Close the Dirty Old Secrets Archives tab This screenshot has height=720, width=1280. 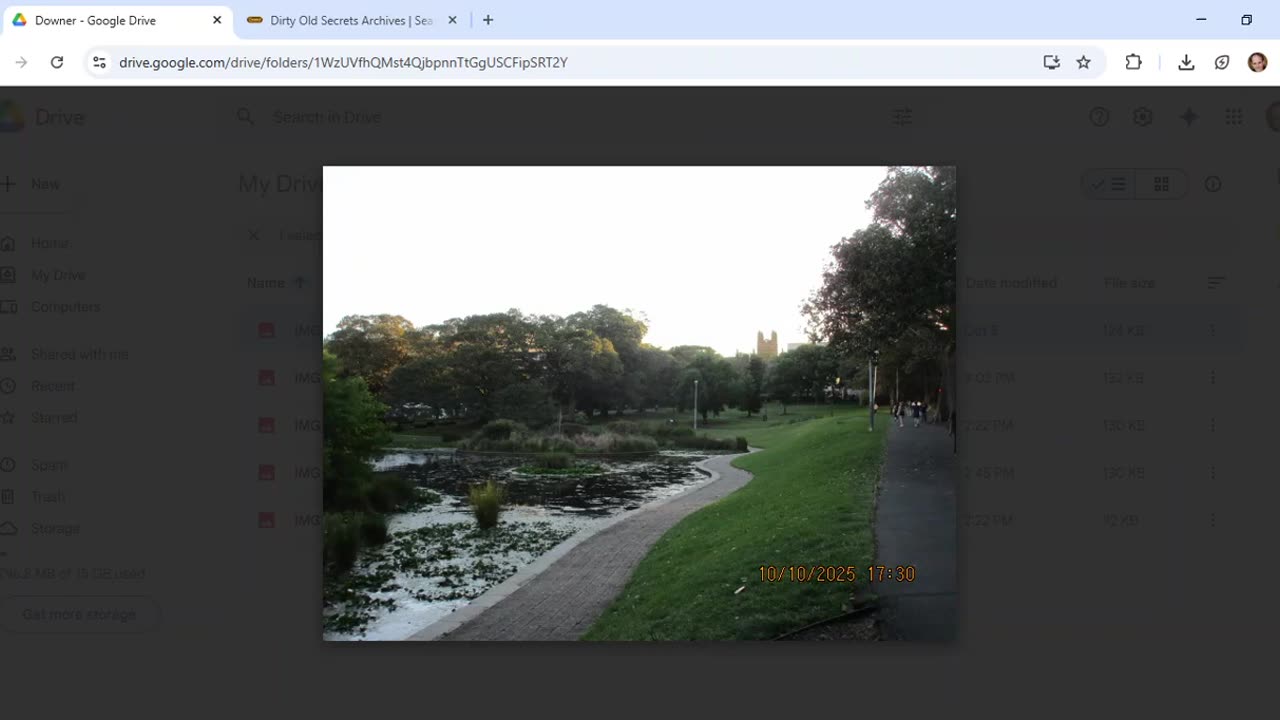click(452, 20)
